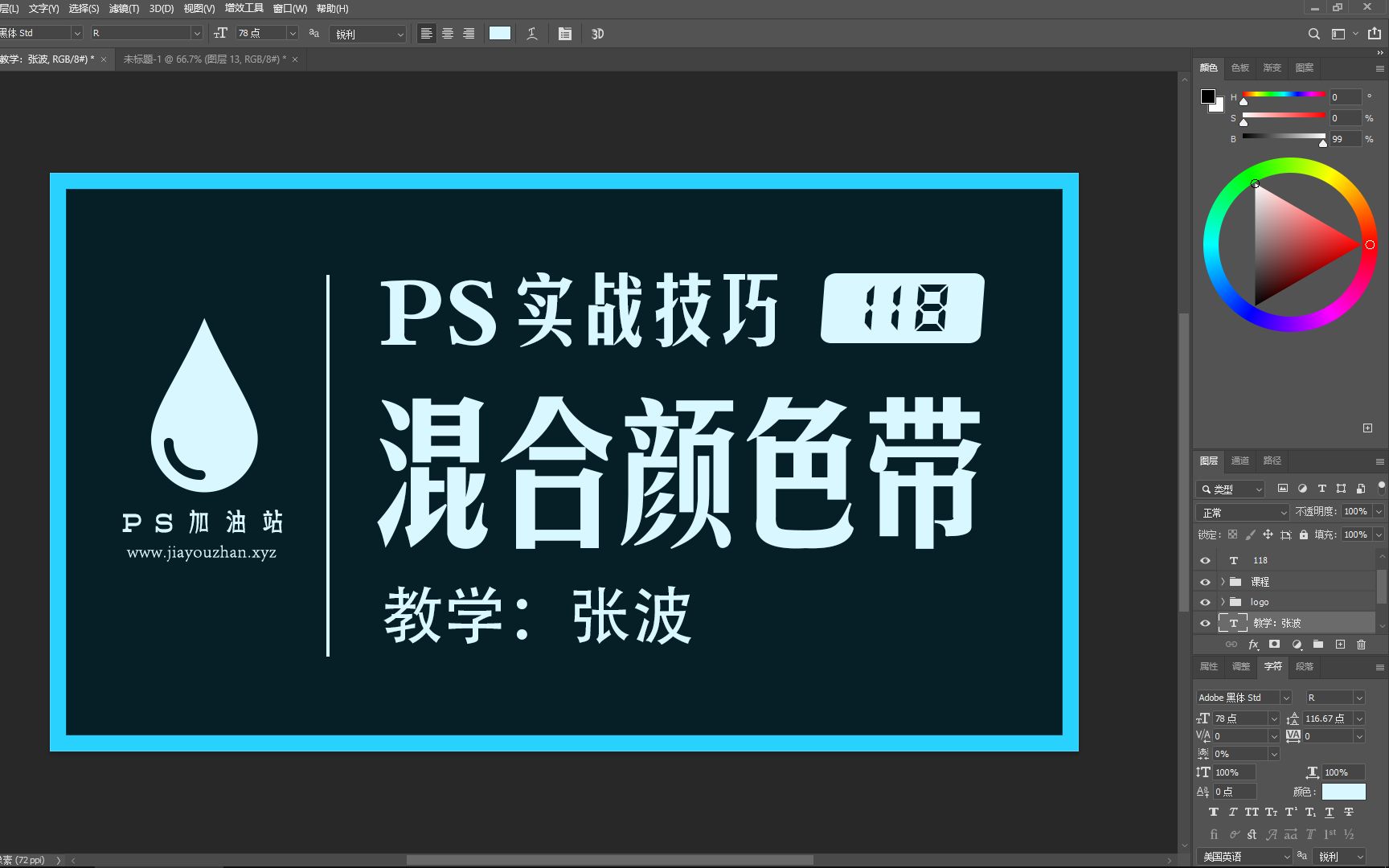Toggle lock position move icon
1389x868 pixels.
(1268, 534)
